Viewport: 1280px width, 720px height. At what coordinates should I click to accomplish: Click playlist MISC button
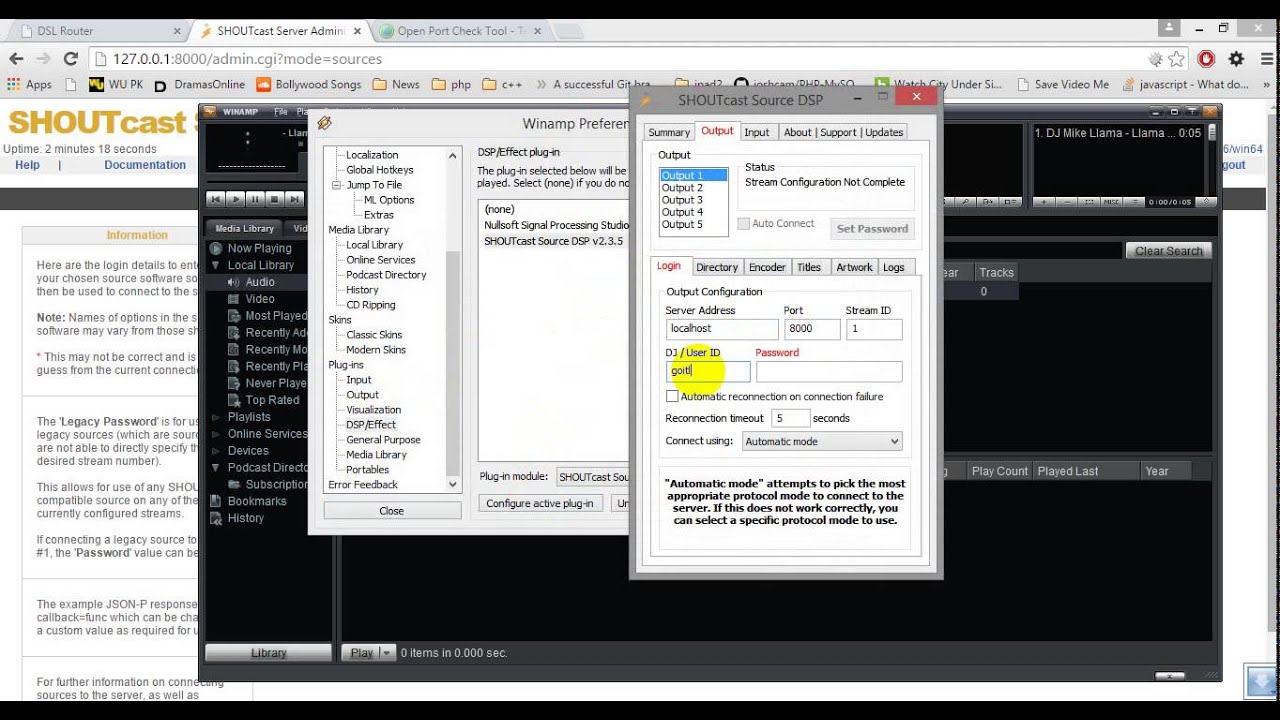[x=1112, y=202]
